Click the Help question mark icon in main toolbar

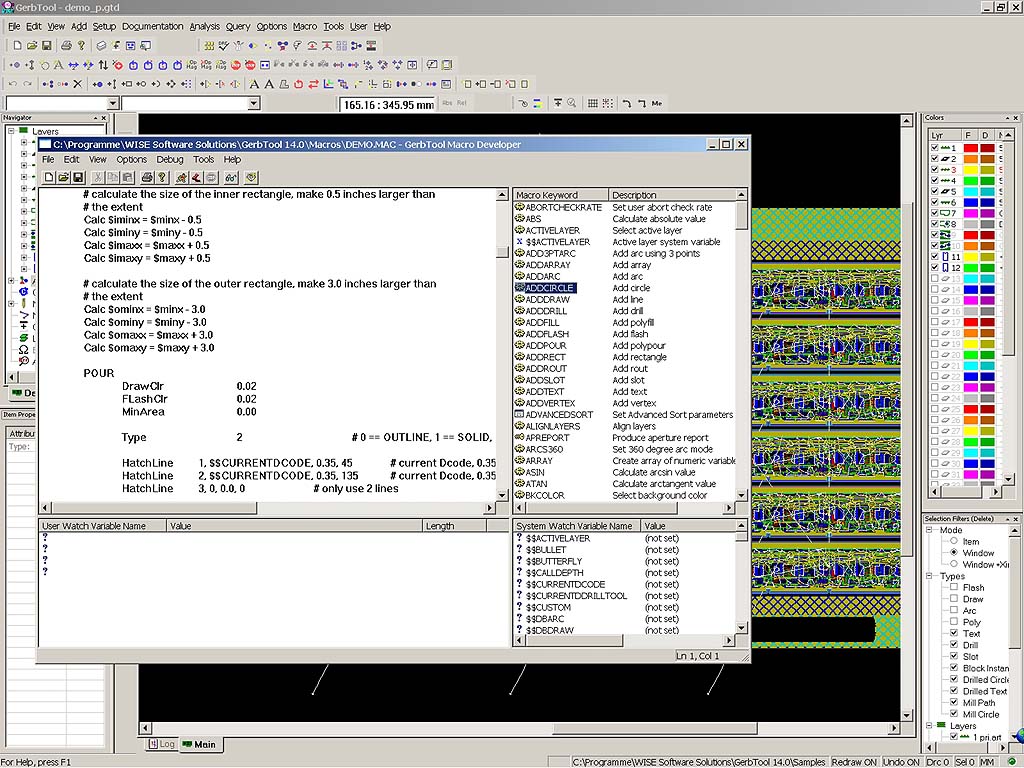pyautogui.click(x=81, y=46)
